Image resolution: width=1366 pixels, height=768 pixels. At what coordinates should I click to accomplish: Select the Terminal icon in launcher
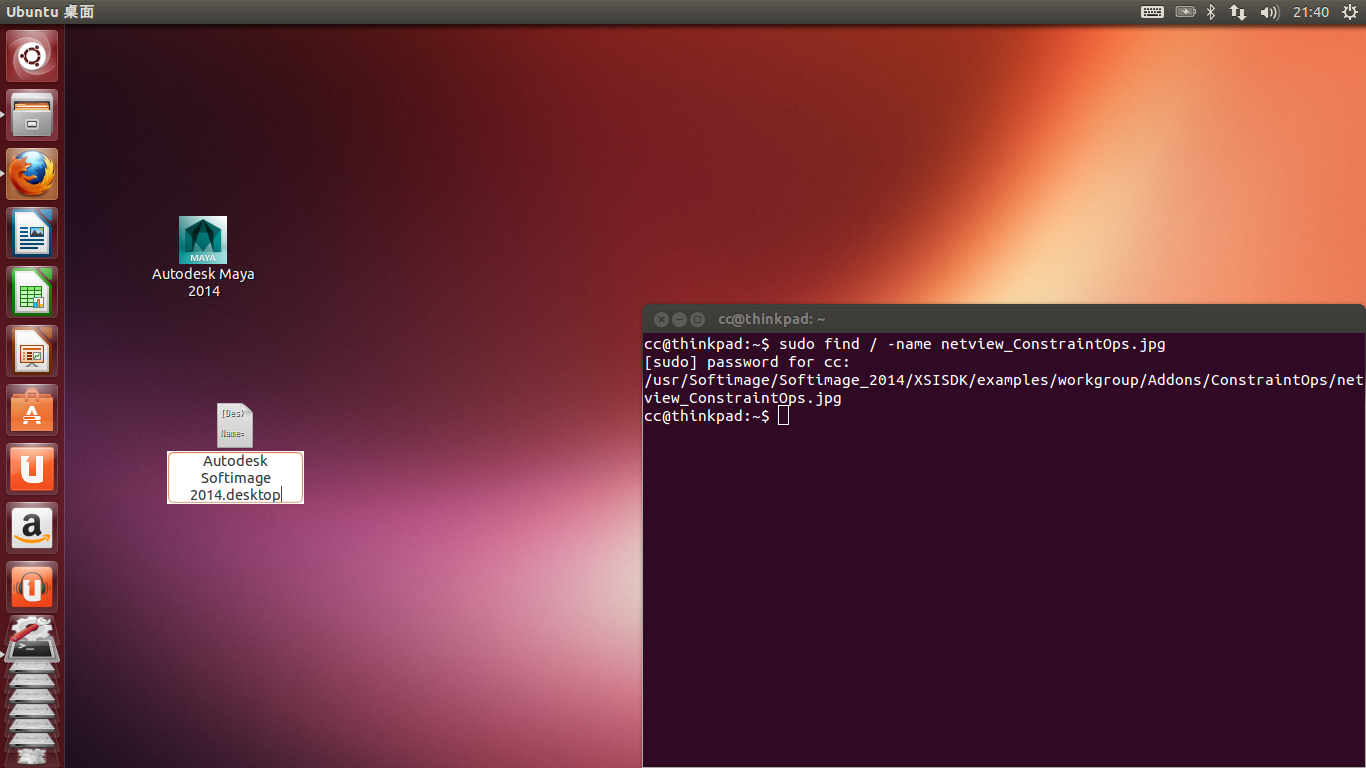pos(32,651)
